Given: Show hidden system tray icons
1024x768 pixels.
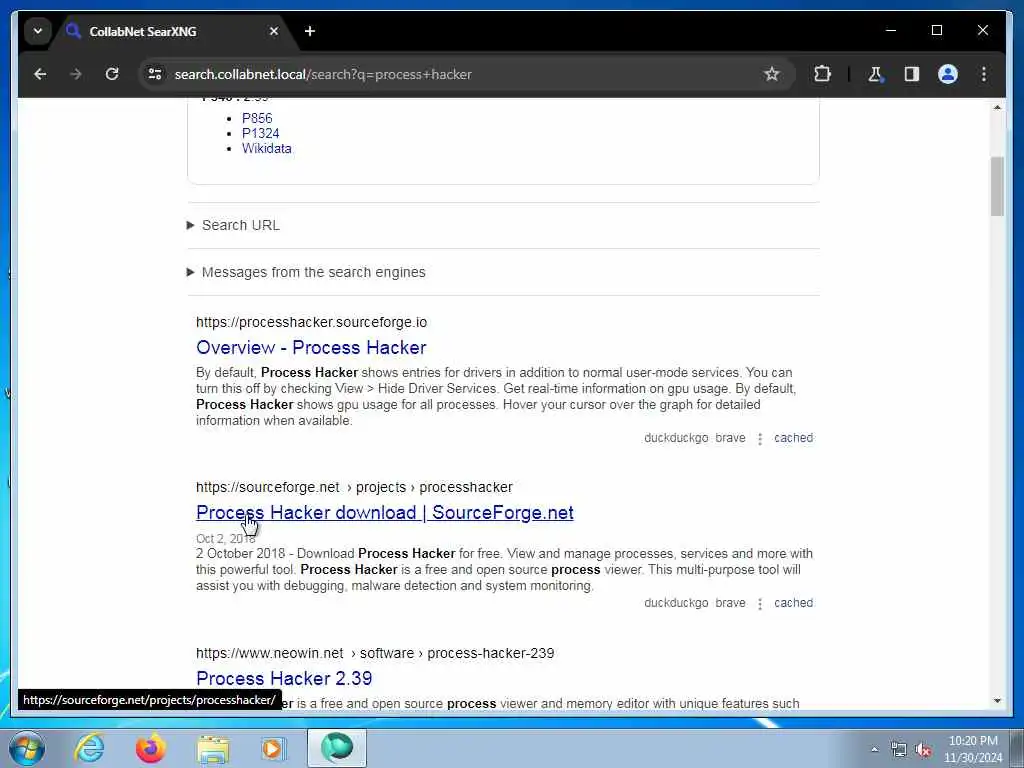Looking at the screenshot, I should [874, 750].
